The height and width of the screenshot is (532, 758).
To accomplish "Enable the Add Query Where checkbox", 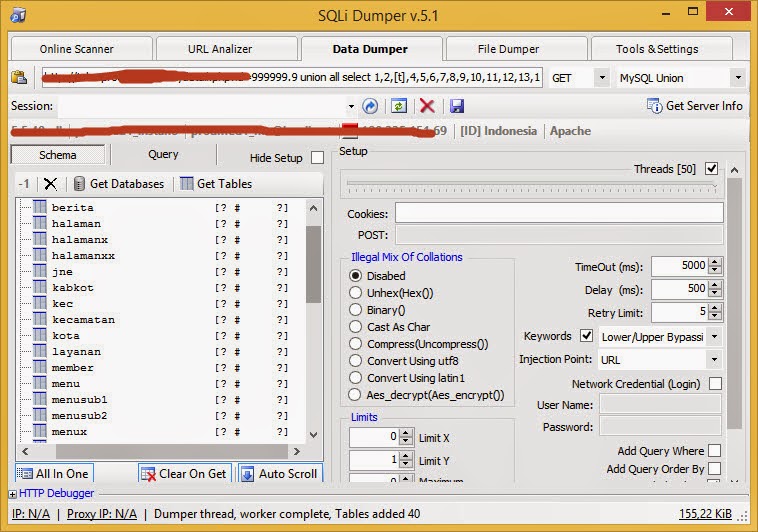I will 714,451.
